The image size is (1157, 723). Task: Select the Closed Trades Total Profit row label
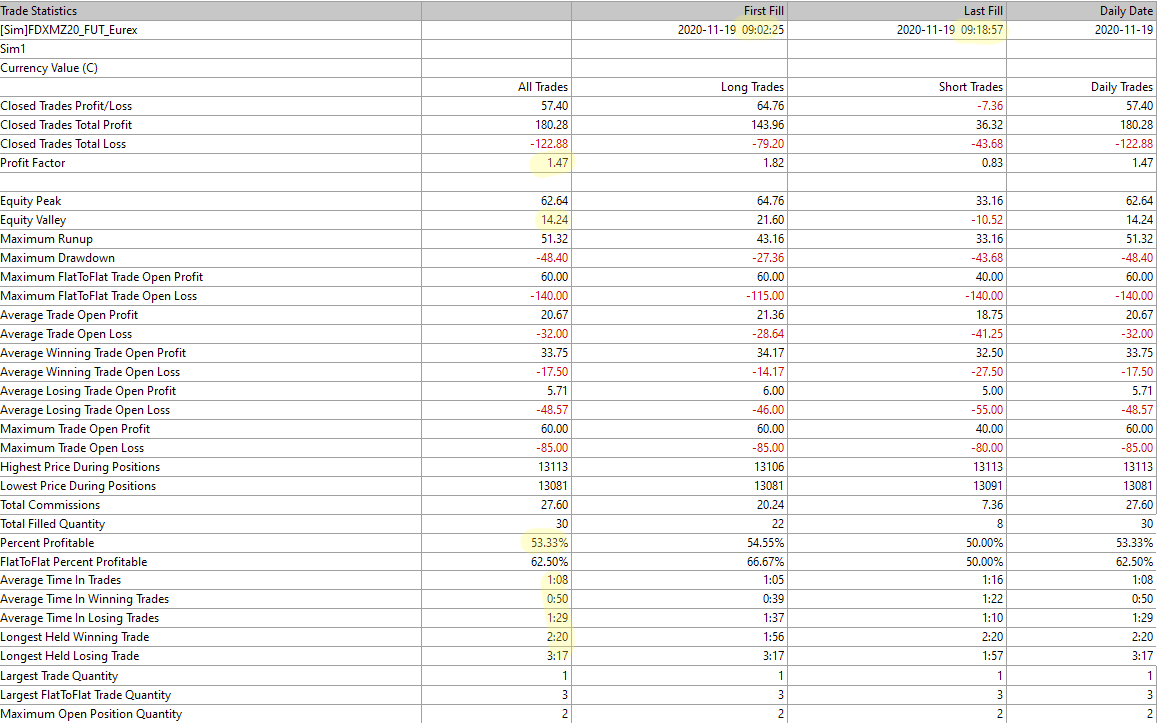66,125
